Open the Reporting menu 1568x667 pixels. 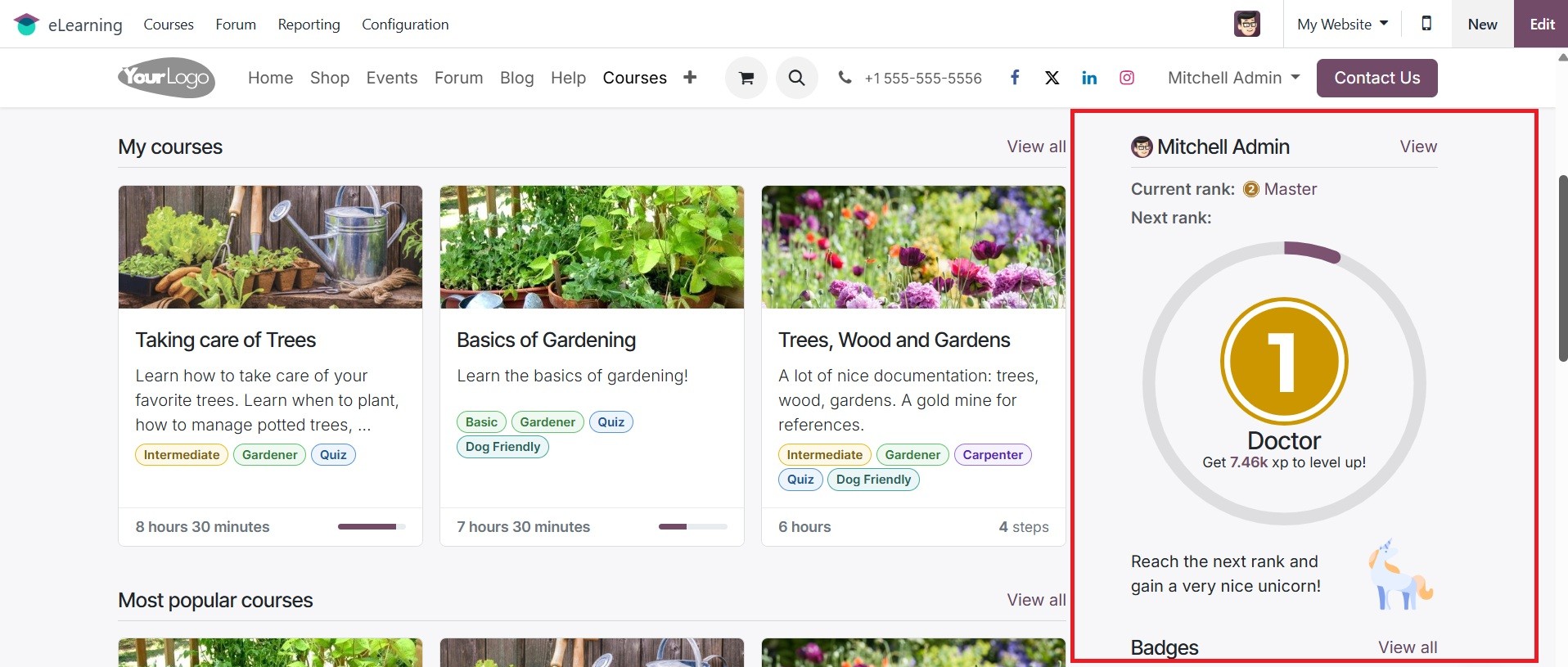[x=309, y=25]
